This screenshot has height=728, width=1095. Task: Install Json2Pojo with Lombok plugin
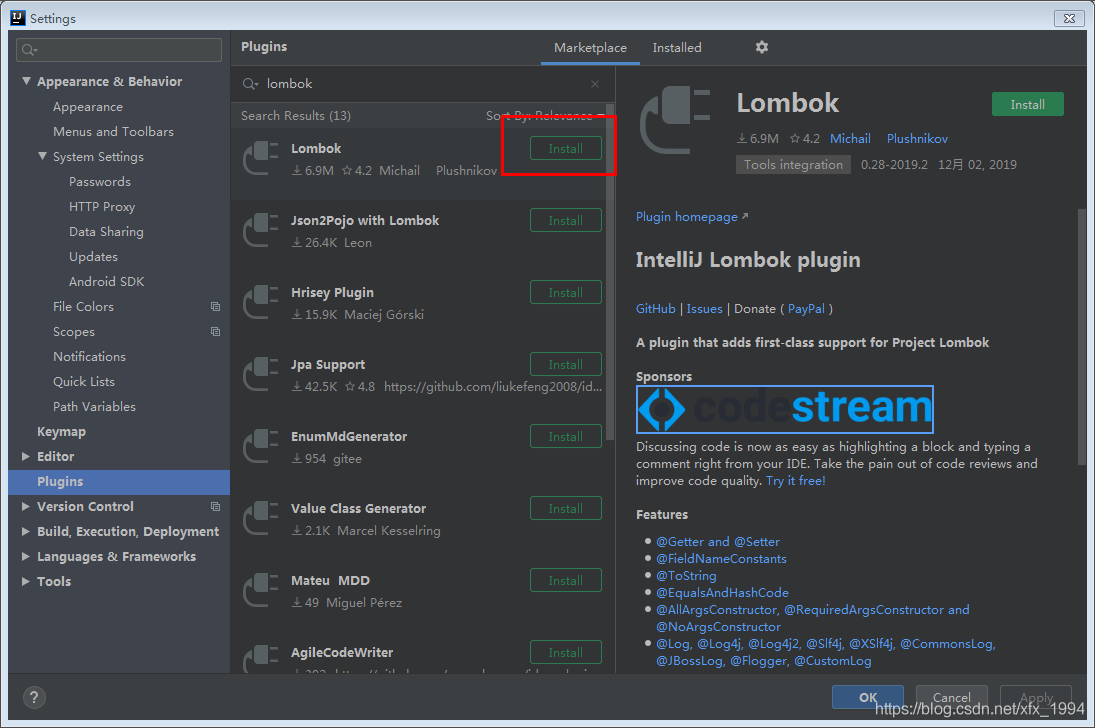pos(566,220)
